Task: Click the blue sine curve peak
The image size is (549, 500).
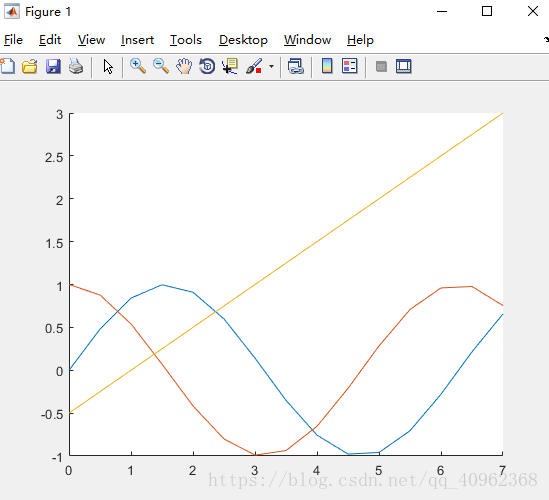Action: click(162, 285)
